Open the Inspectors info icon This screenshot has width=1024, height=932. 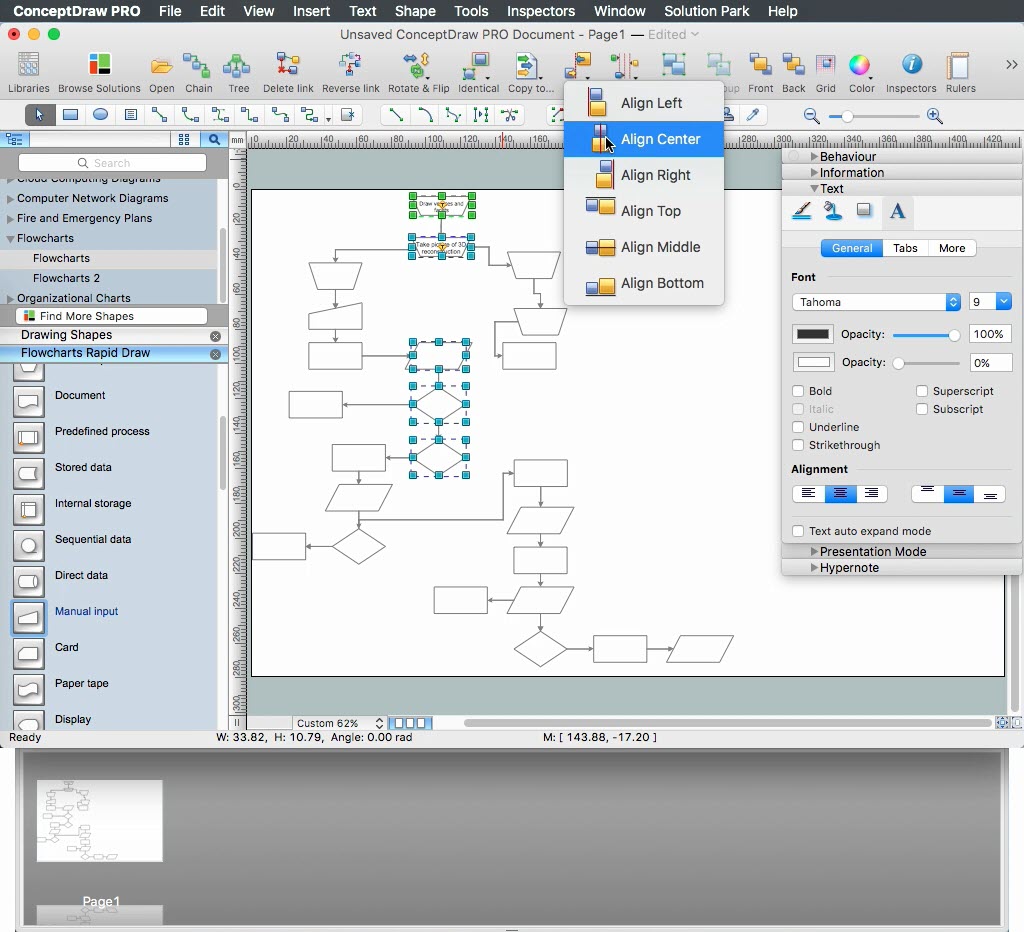(911, 67)
